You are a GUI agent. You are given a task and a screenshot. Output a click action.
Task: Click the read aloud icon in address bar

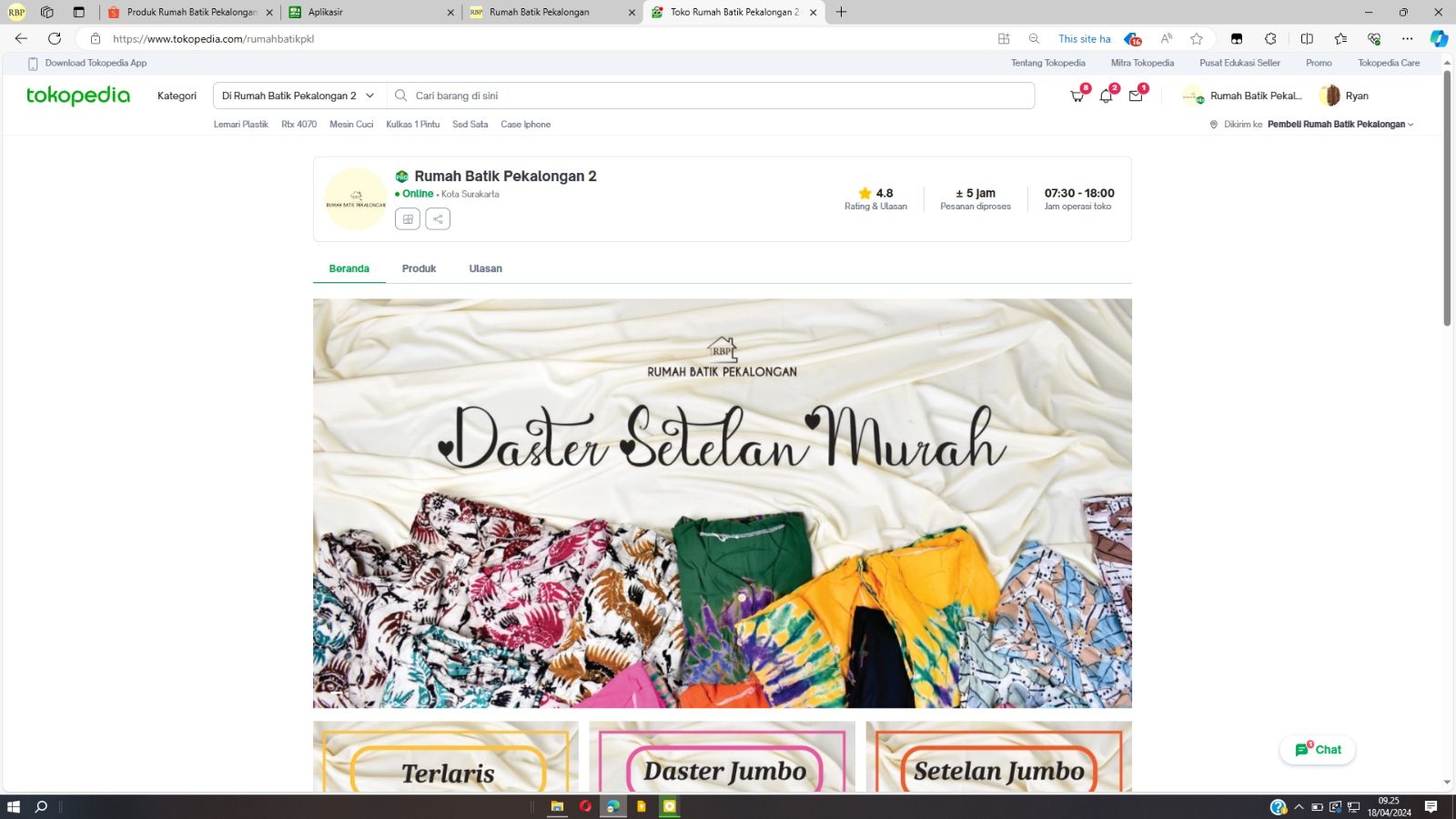click(x=1167, y=38)
